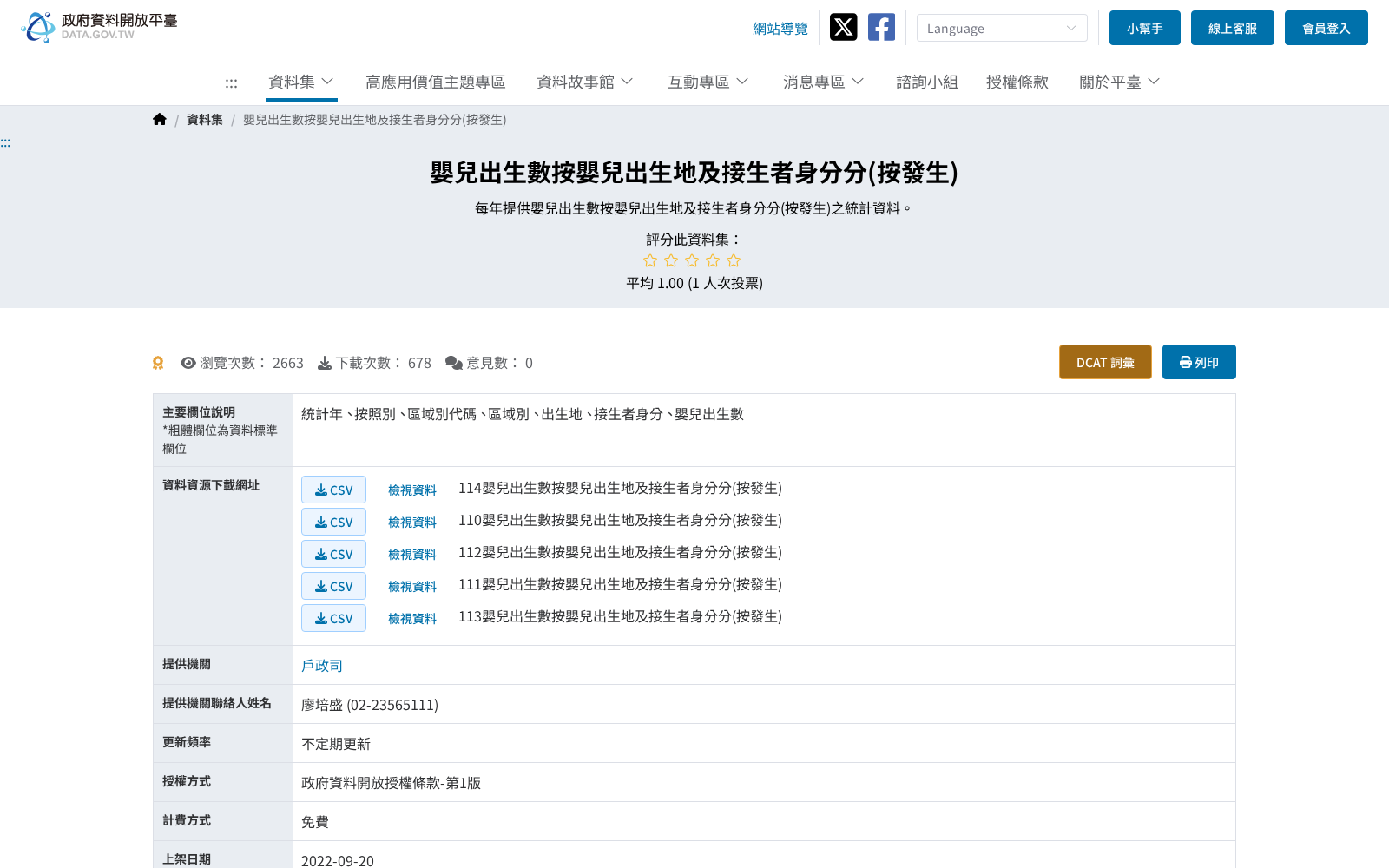Open 檢視資料 for the 111 dataset
The height and width of the screenshot is (868, 1389).
(x=412, y=587)
